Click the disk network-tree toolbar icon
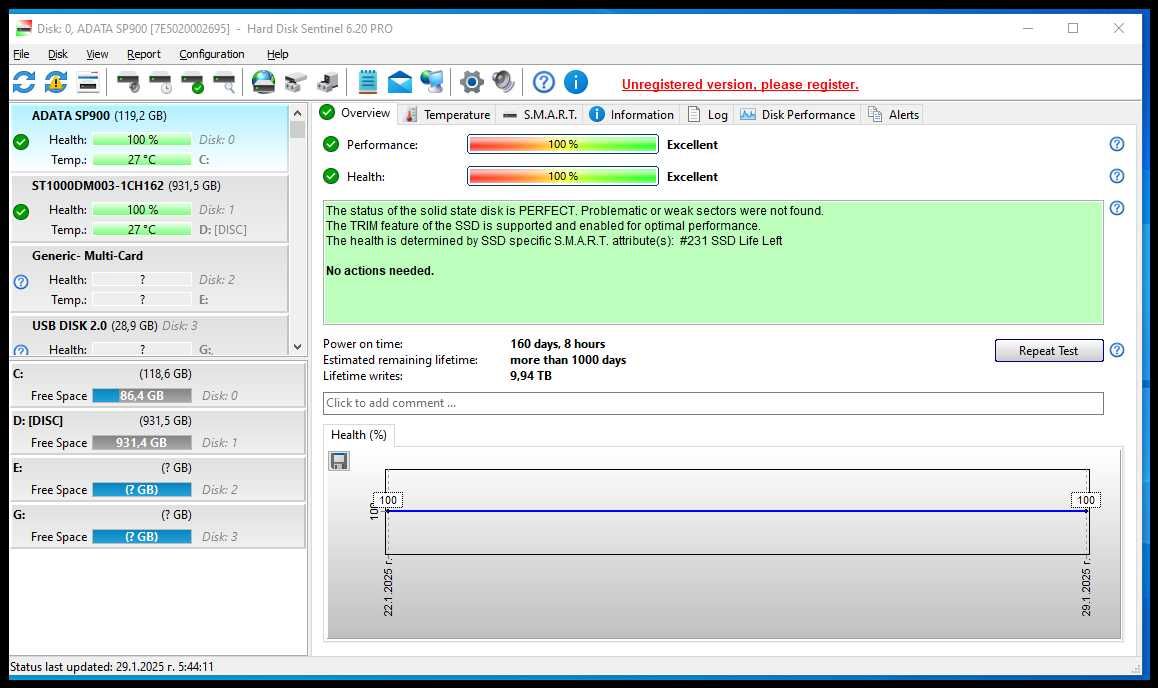The width and height of the screenshot is (1158, 688). point(295,82)
